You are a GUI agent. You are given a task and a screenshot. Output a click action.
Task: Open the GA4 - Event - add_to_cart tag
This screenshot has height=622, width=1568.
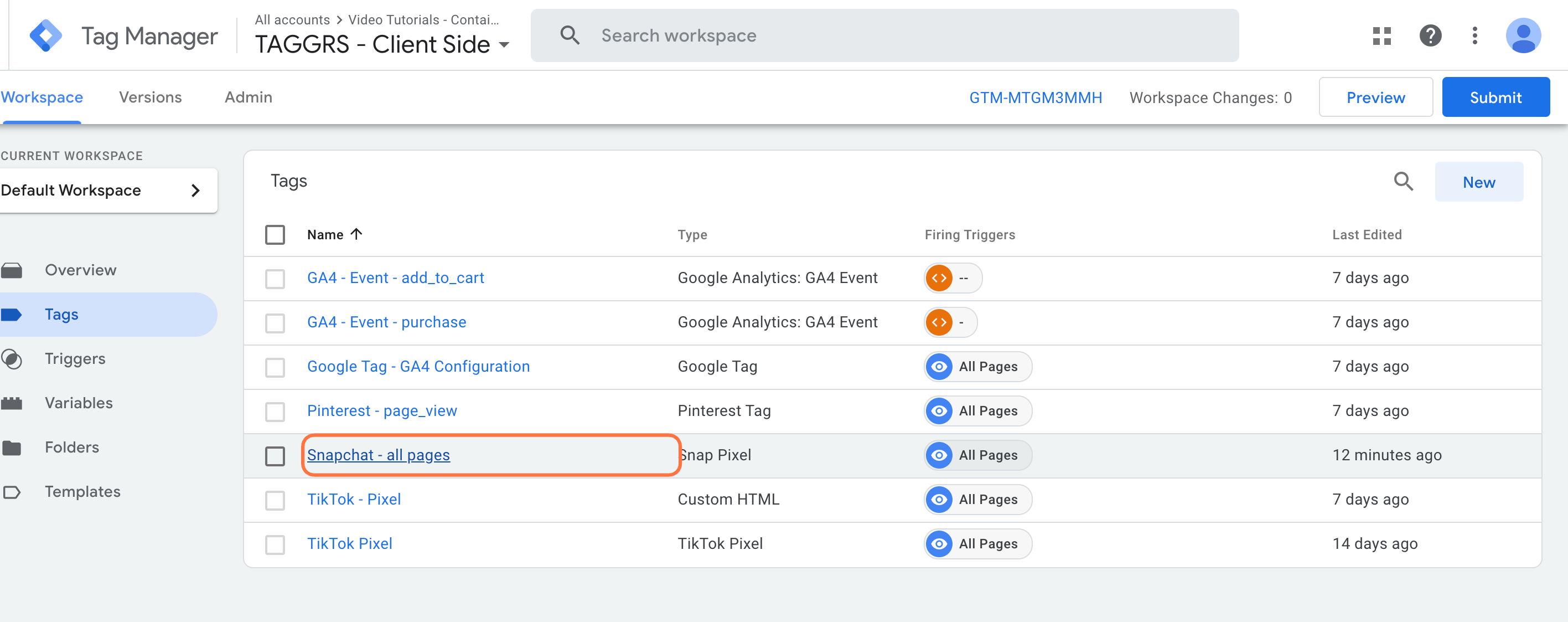pos(395,278)
